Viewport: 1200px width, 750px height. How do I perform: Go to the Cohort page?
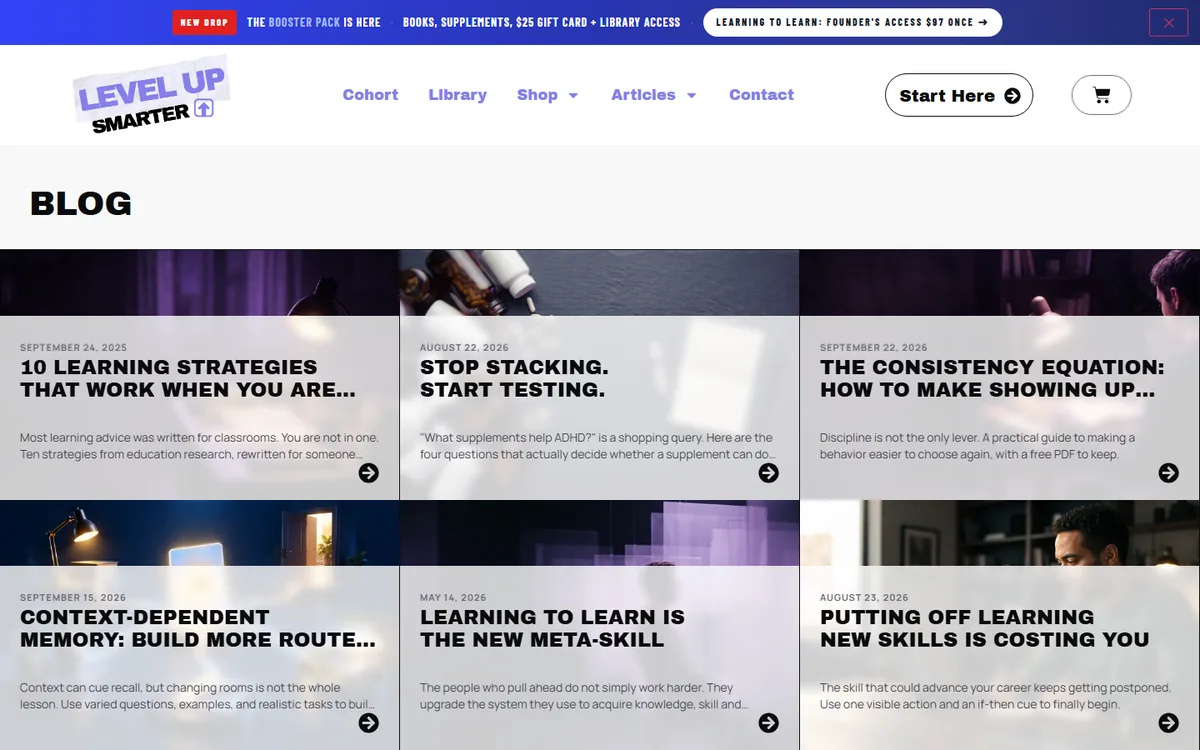coord(370,95)
